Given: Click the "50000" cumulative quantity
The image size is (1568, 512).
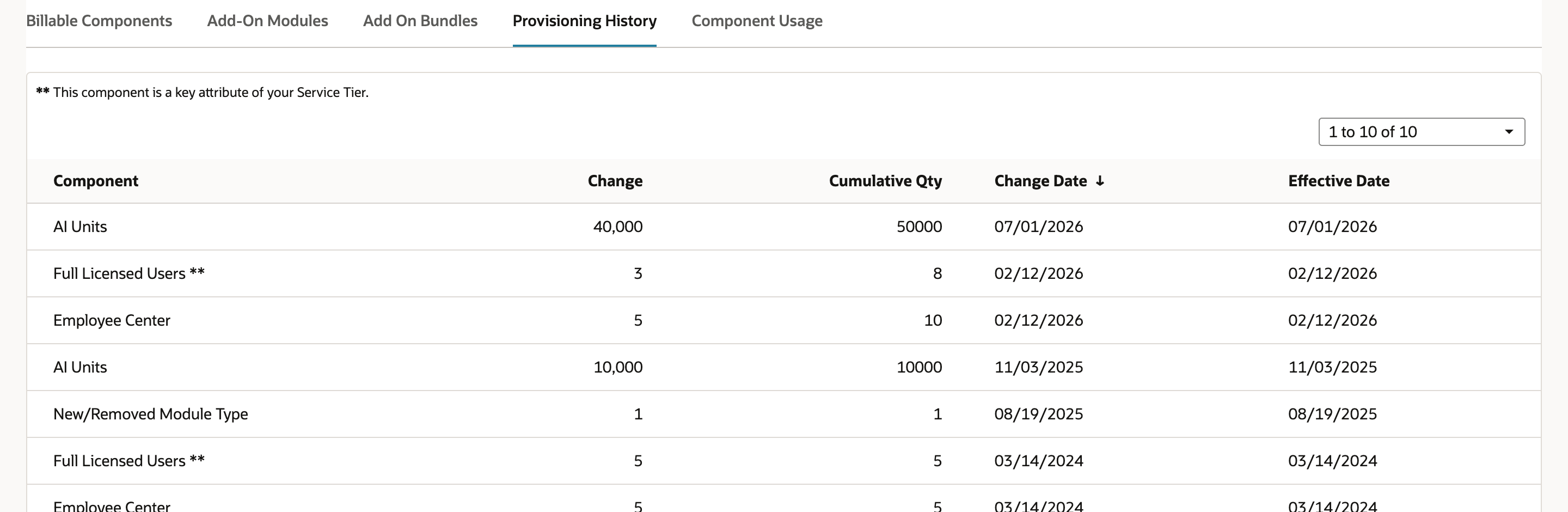Looking at the screenshot, I should [x=919, y=227].
